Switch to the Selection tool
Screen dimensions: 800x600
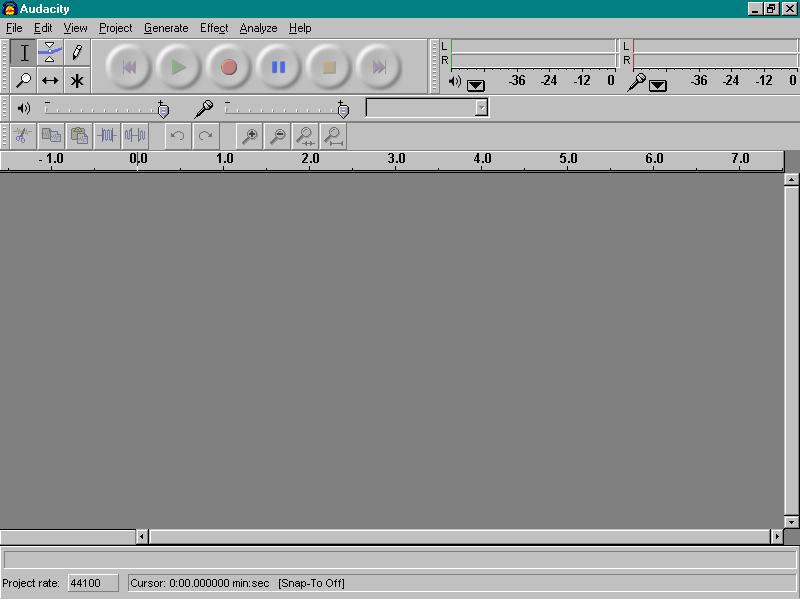24,54
